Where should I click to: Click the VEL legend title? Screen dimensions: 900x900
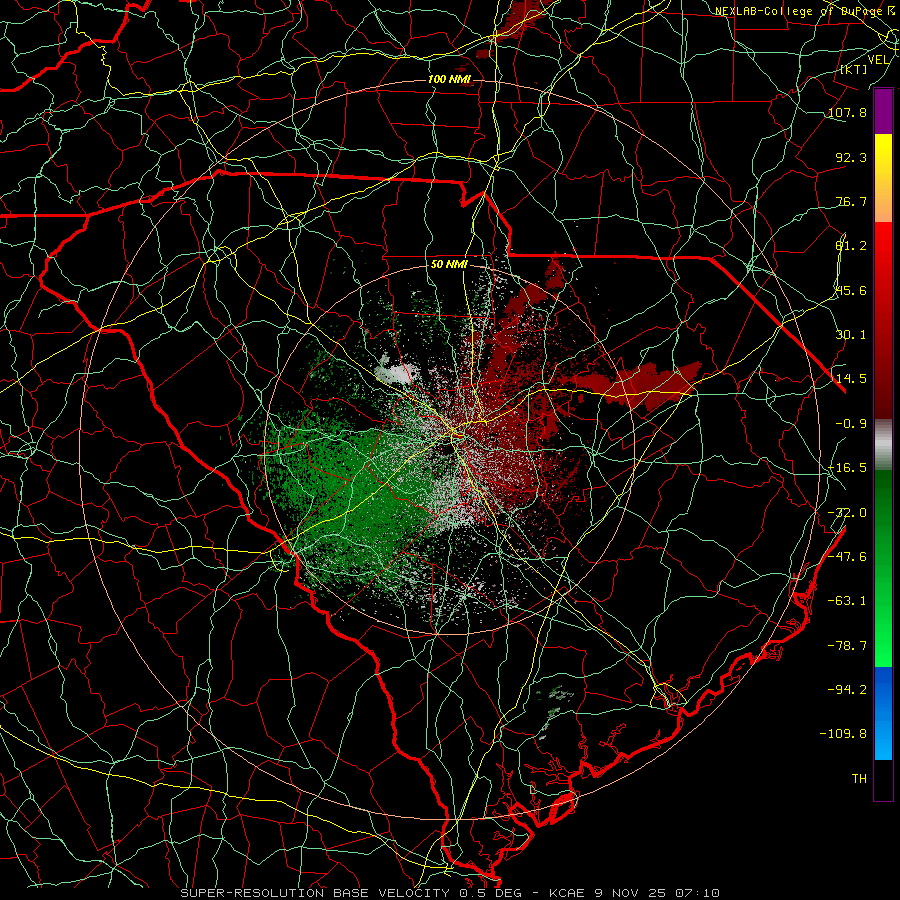[x=879, y=60]
